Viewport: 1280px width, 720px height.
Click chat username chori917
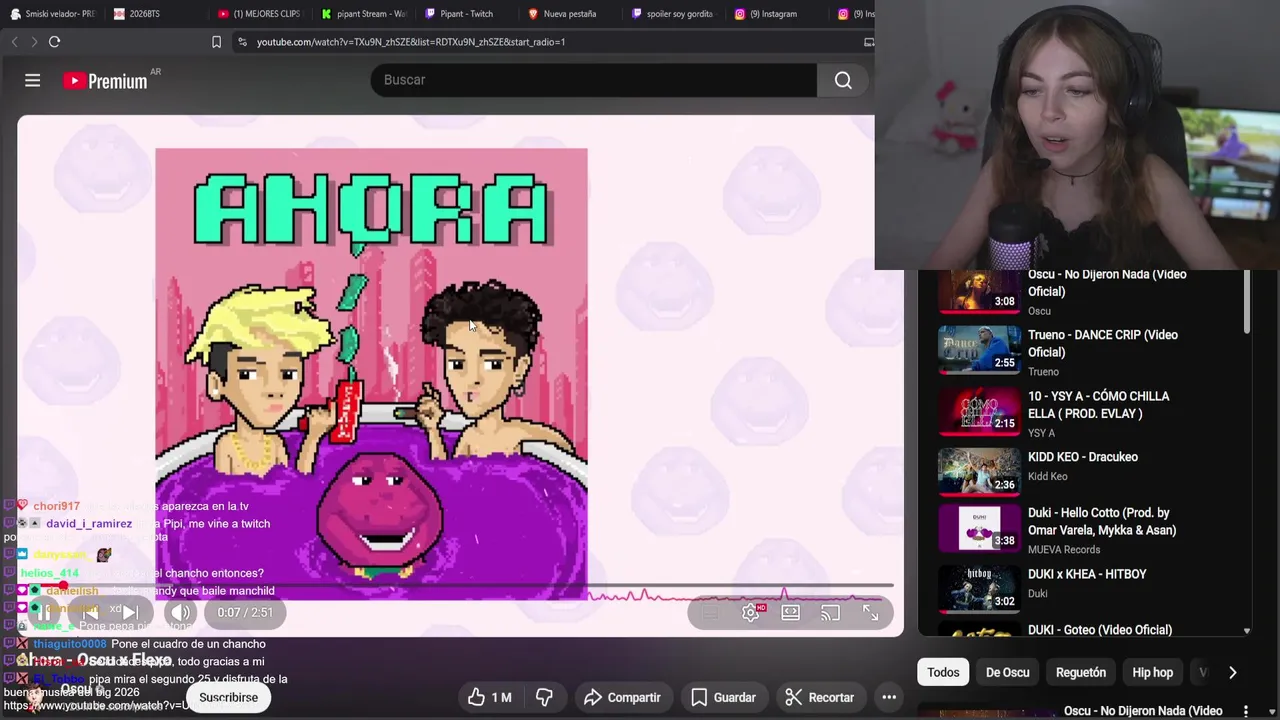pos(56,506)
